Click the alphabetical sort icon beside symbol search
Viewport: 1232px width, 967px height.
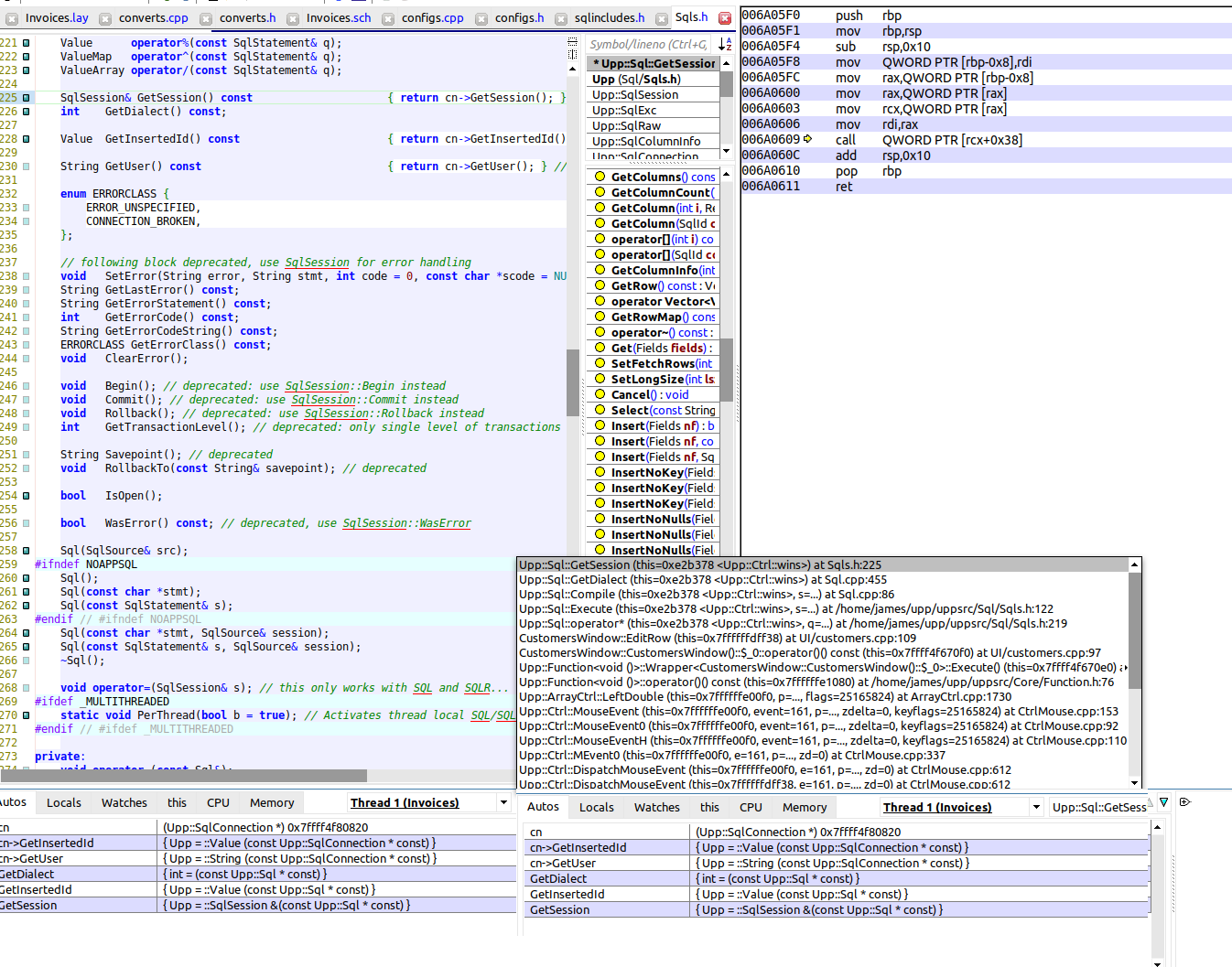click(x=725, y=44)
